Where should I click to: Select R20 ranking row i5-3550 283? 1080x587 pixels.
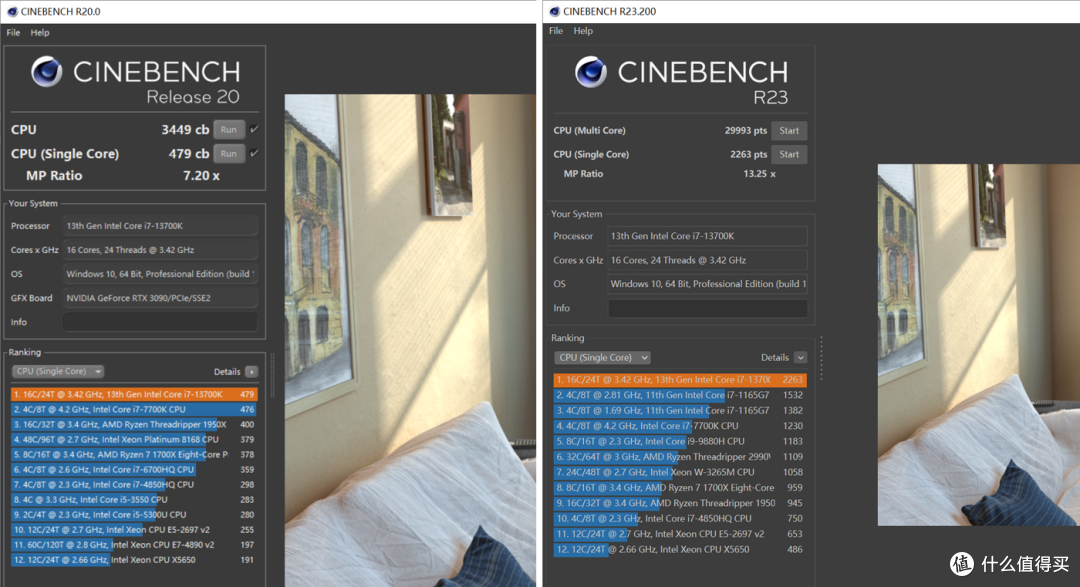[134, 500]
